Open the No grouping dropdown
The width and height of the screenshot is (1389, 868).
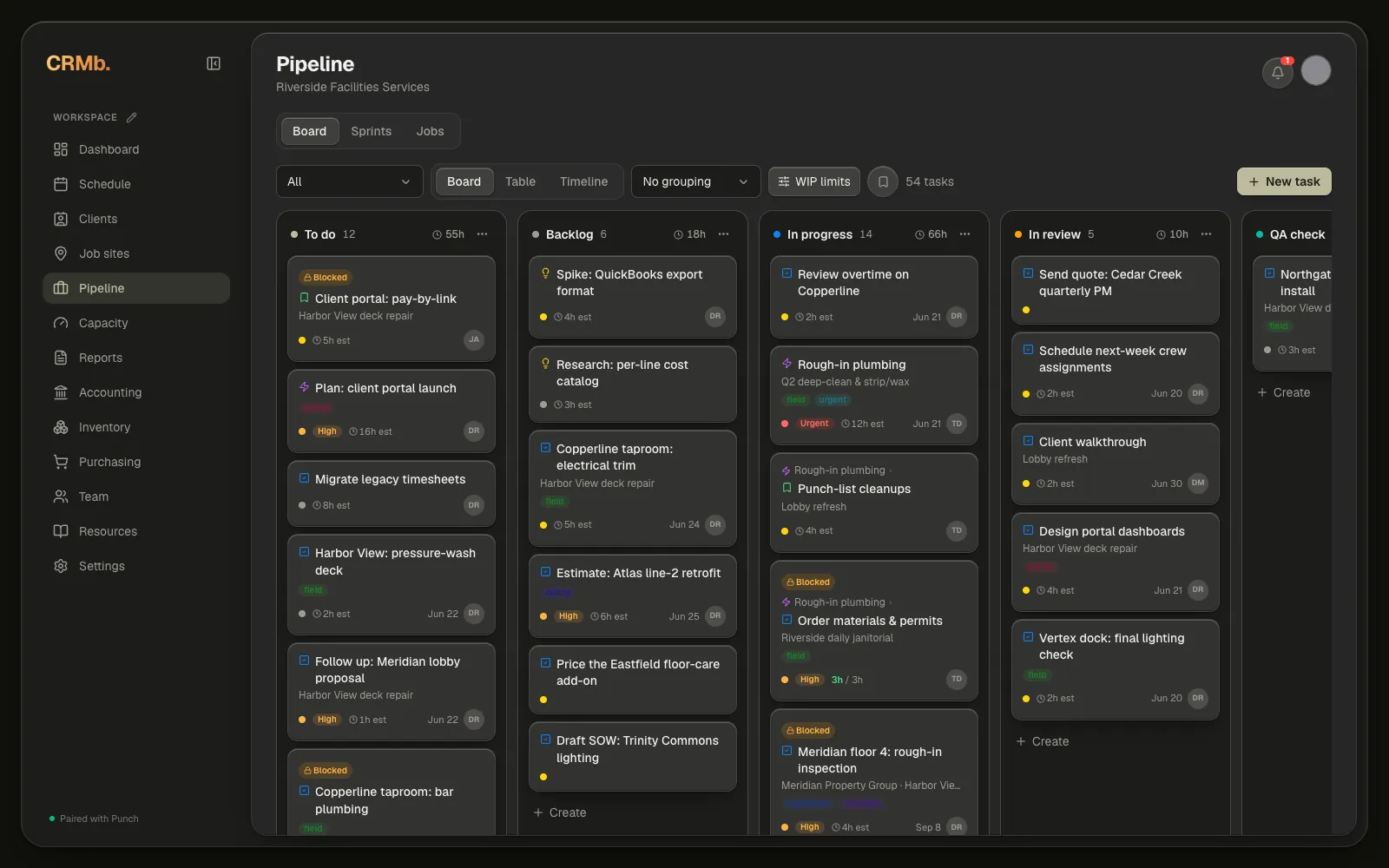coord(695,181)
